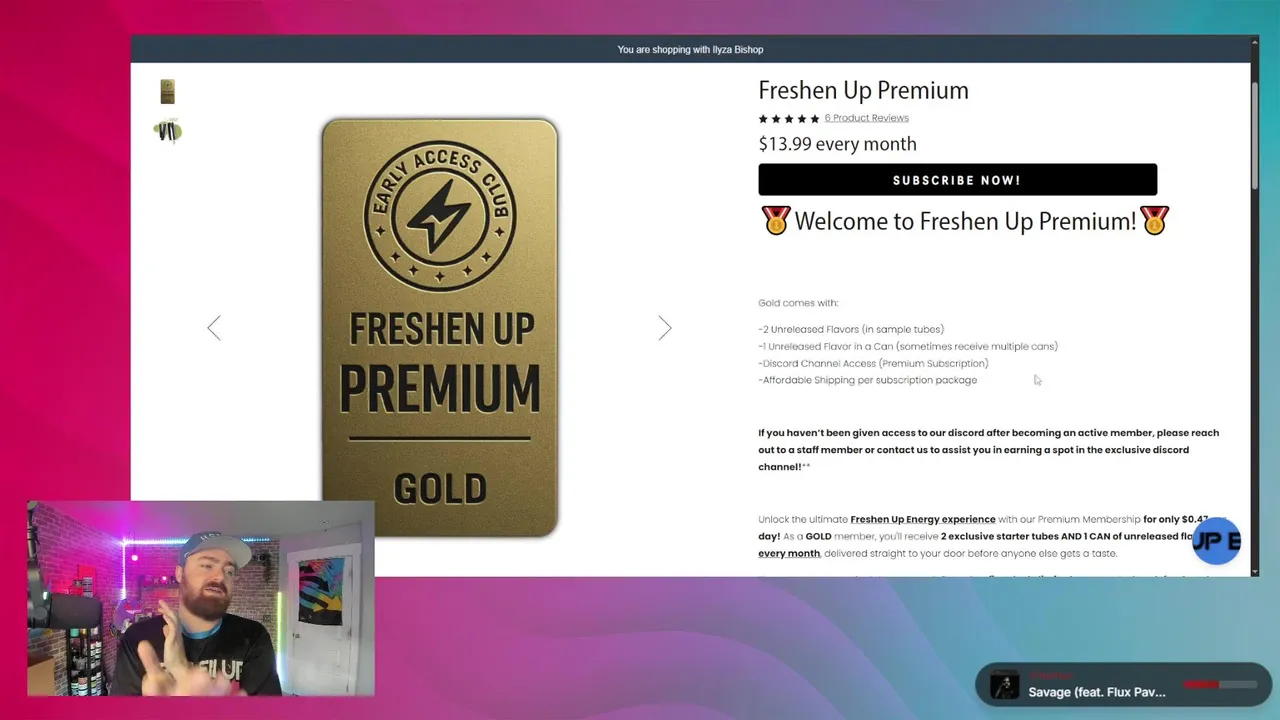This screenshot has width=1280, height=720.
Task: Select the gold card product thumbnail
Action: pyautogui.click(x=168, y=92)
